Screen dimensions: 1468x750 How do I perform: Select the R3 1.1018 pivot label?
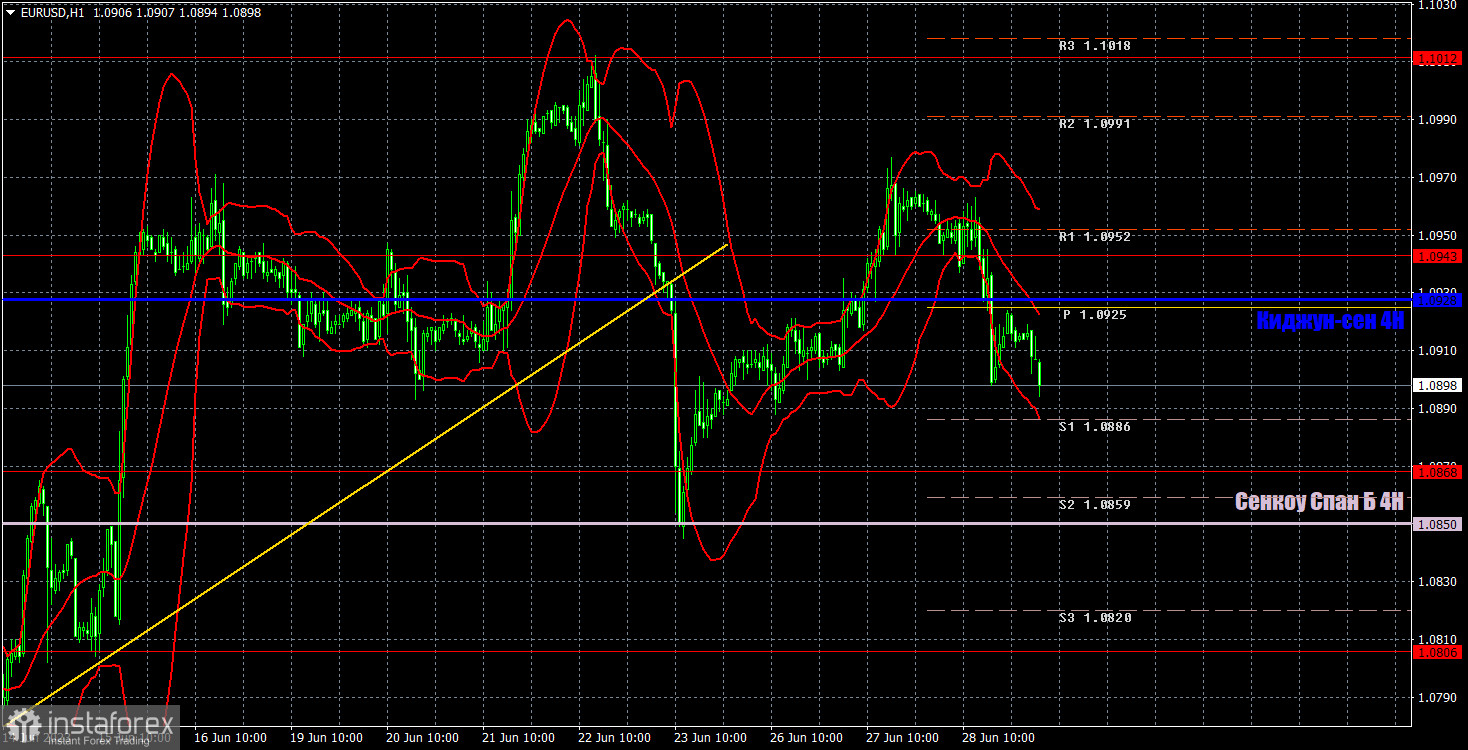(x=1095, y=46)
